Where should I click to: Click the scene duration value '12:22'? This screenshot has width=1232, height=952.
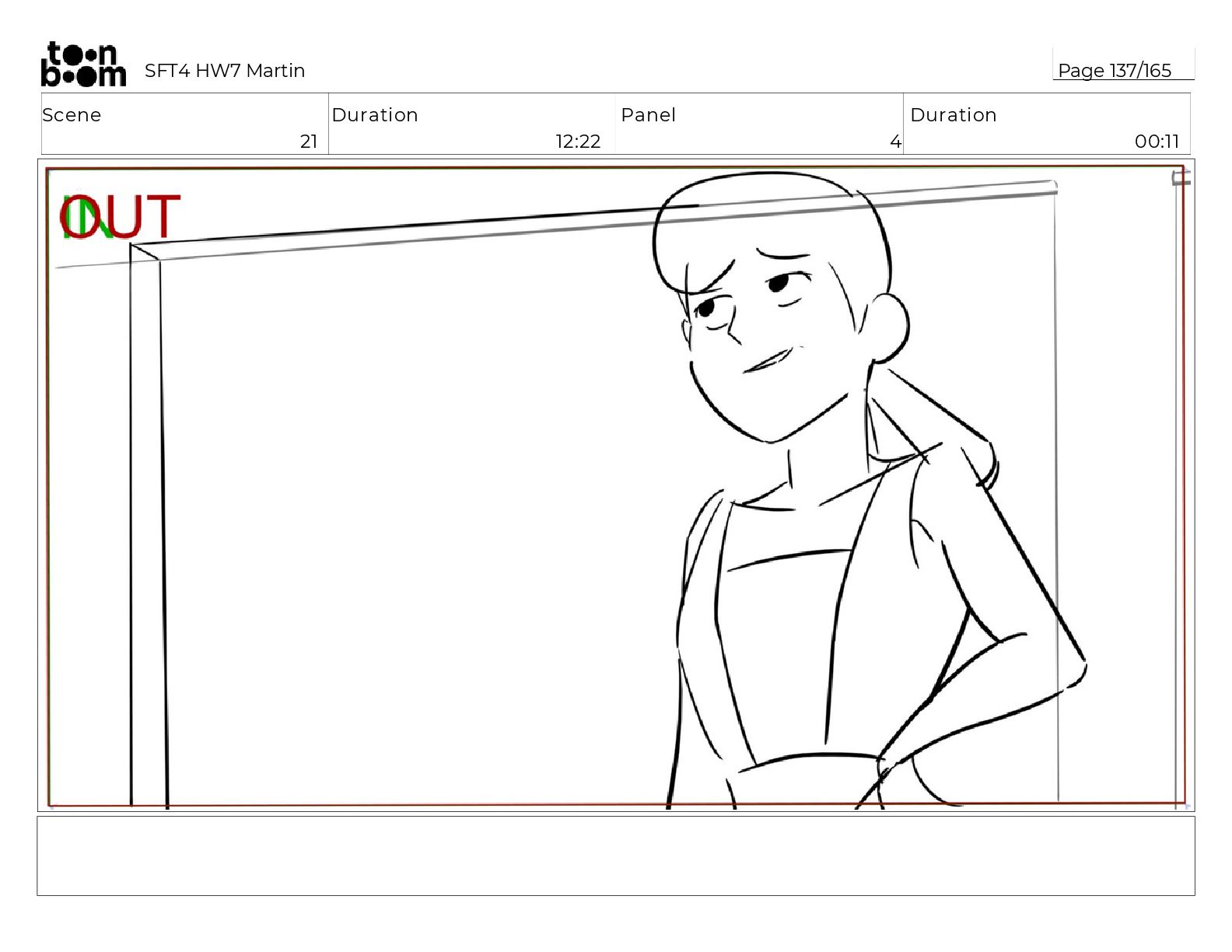tap(578, 142)
